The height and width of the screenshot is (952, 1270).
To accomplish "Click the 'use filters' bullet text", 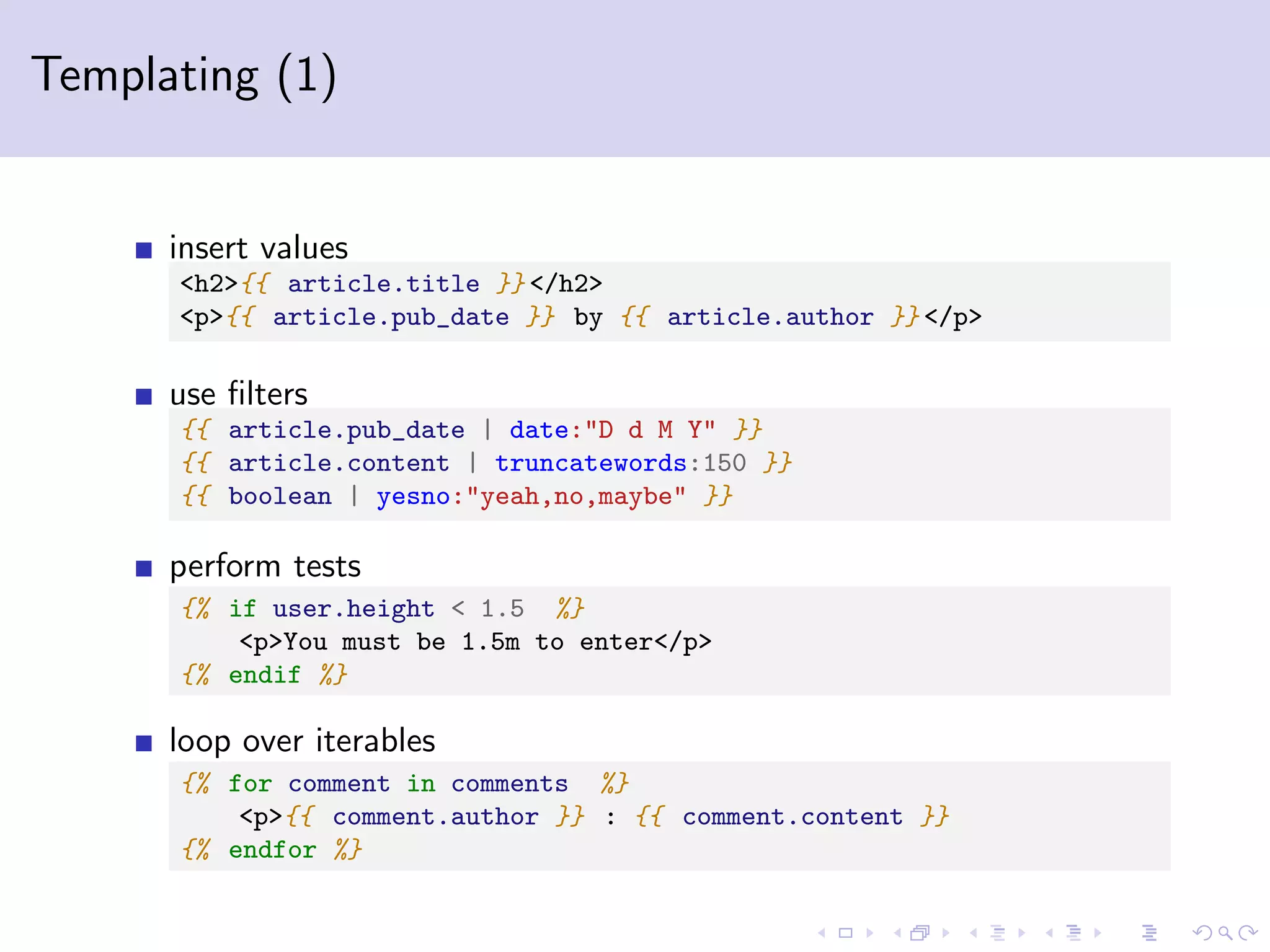I will pos(239,394).
